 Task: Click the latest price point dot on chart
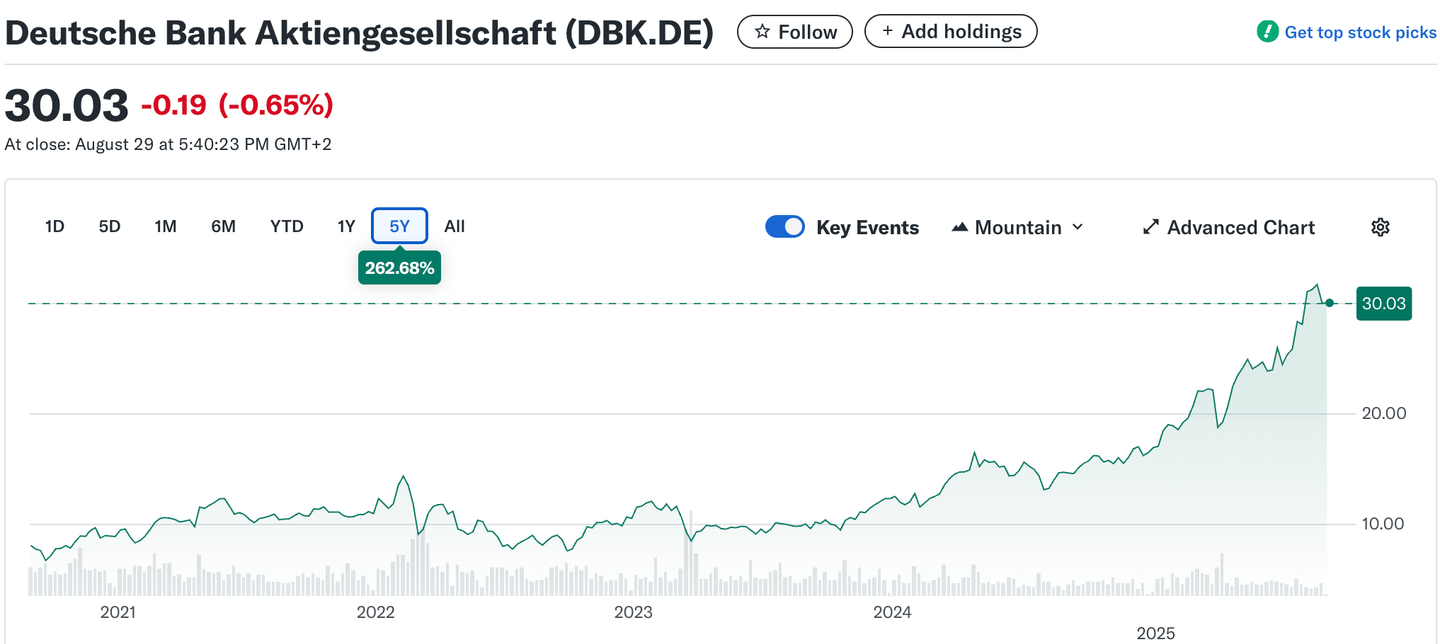point(1329,303)
